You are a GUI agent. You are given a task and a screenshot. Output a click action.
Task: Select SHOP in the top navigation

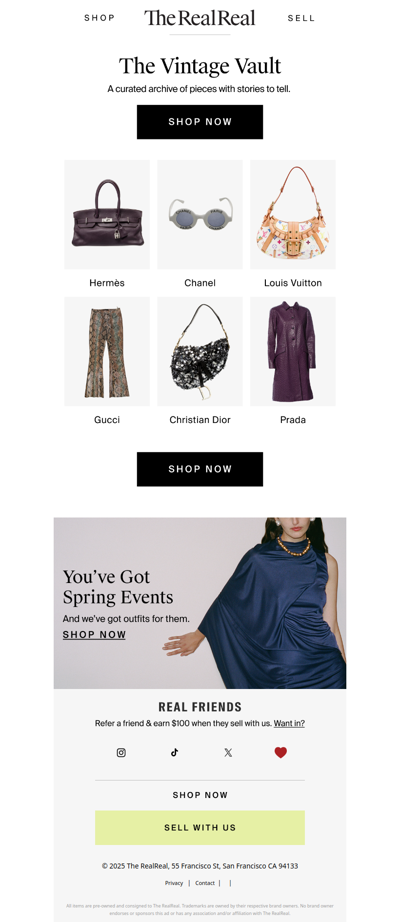[x=99, y=18]
